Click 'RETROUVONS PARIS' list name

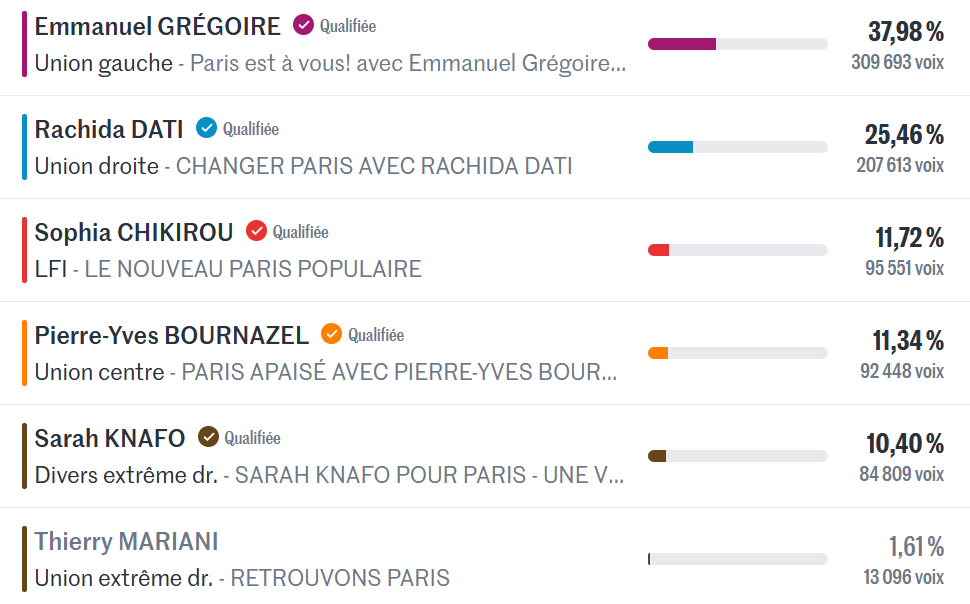(x=340, y=578)
